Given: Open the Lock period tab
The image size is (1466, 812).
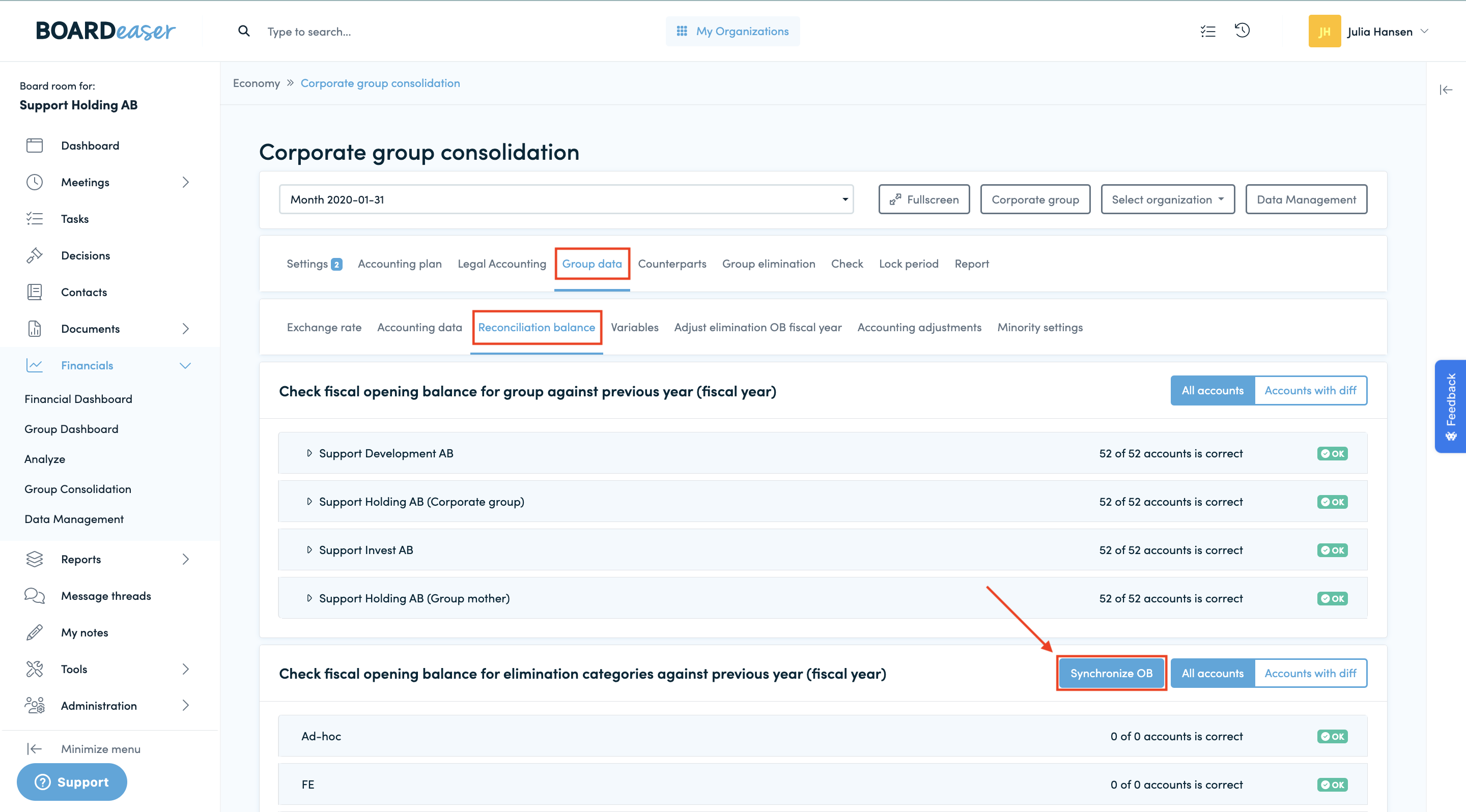Looking at the screenshot, I should click(908, 264).
